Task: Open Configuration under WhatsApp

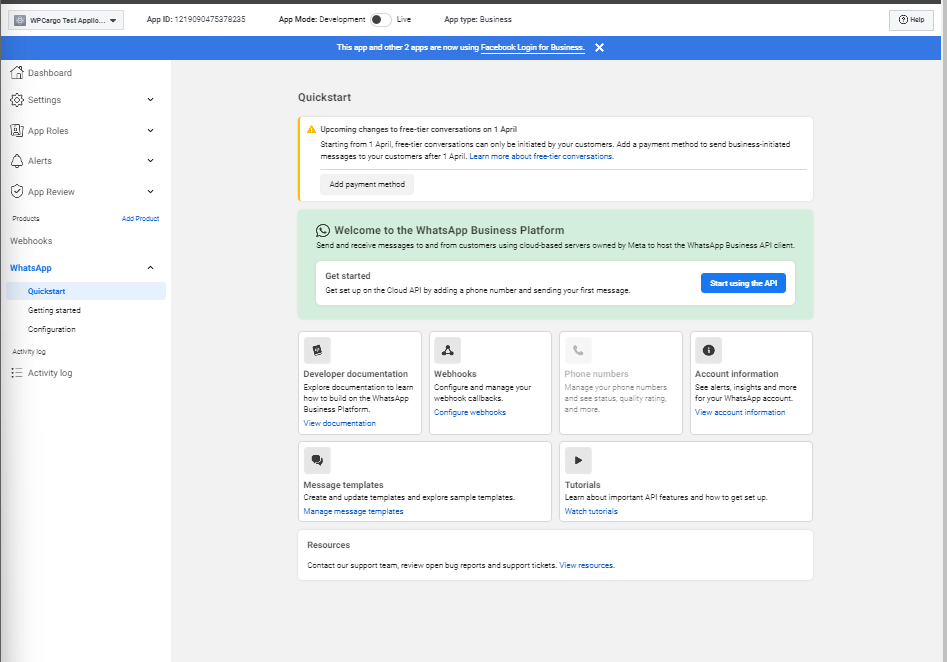Action: [x=51, y=329]
